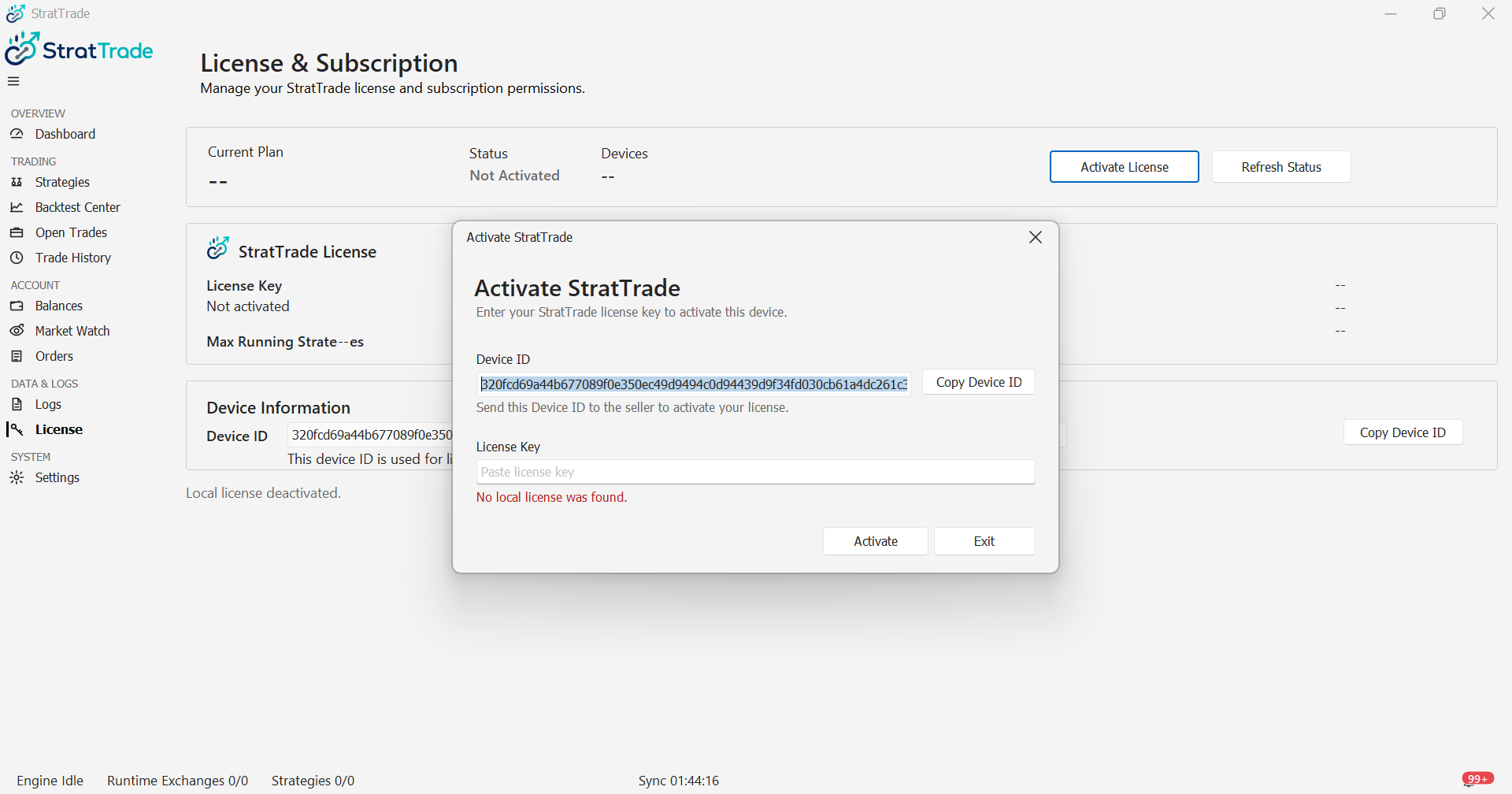
Task: Click 'Runtime Exchanges 0/0' status text
Action: (177, 781)
